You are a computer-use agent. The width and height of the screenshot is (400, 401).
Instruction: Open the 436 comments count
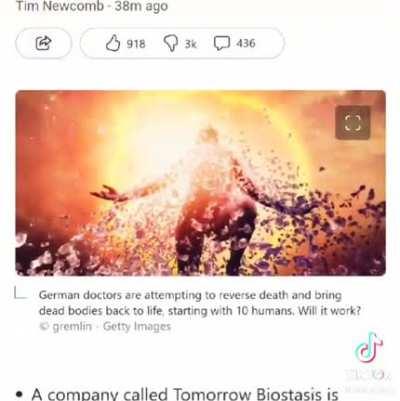point(246,43)
